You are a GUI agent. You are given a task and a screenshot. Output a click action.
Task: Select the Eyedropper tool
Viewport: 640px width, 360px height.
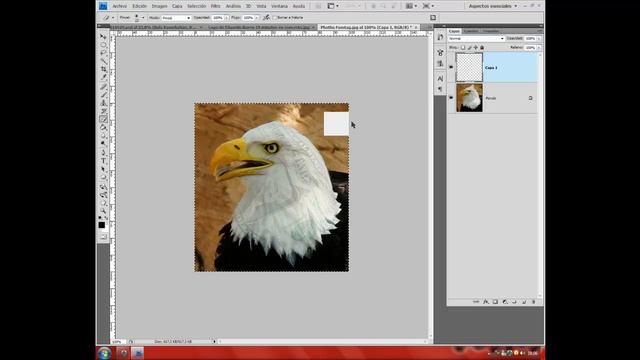103,78
